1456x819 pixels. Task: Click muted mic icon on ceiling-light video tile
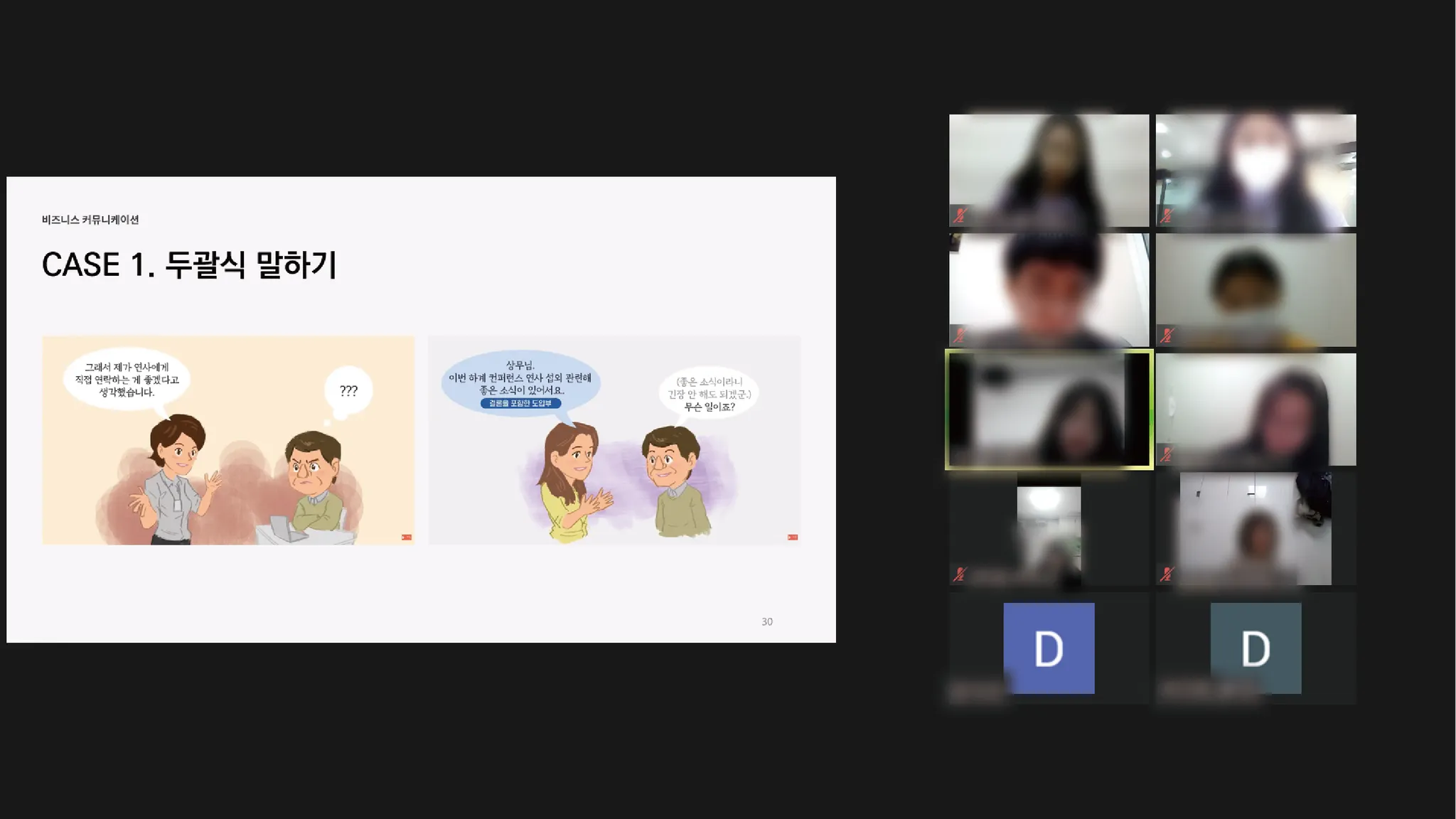coord(960,574)
